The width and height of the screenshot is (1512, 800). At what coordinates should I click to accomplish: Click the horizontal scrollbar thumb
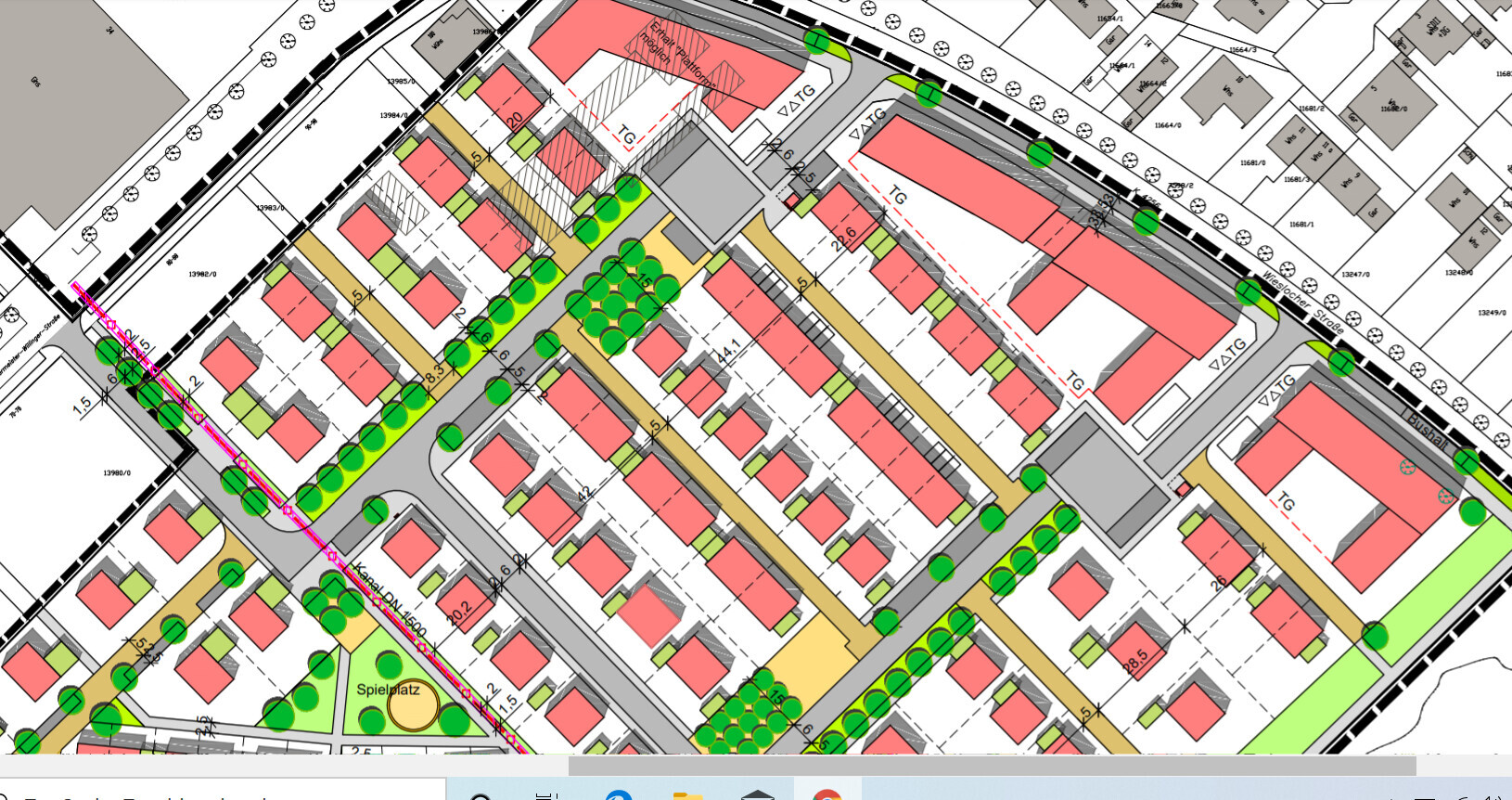pyautogui.click(x=992, y=766)
